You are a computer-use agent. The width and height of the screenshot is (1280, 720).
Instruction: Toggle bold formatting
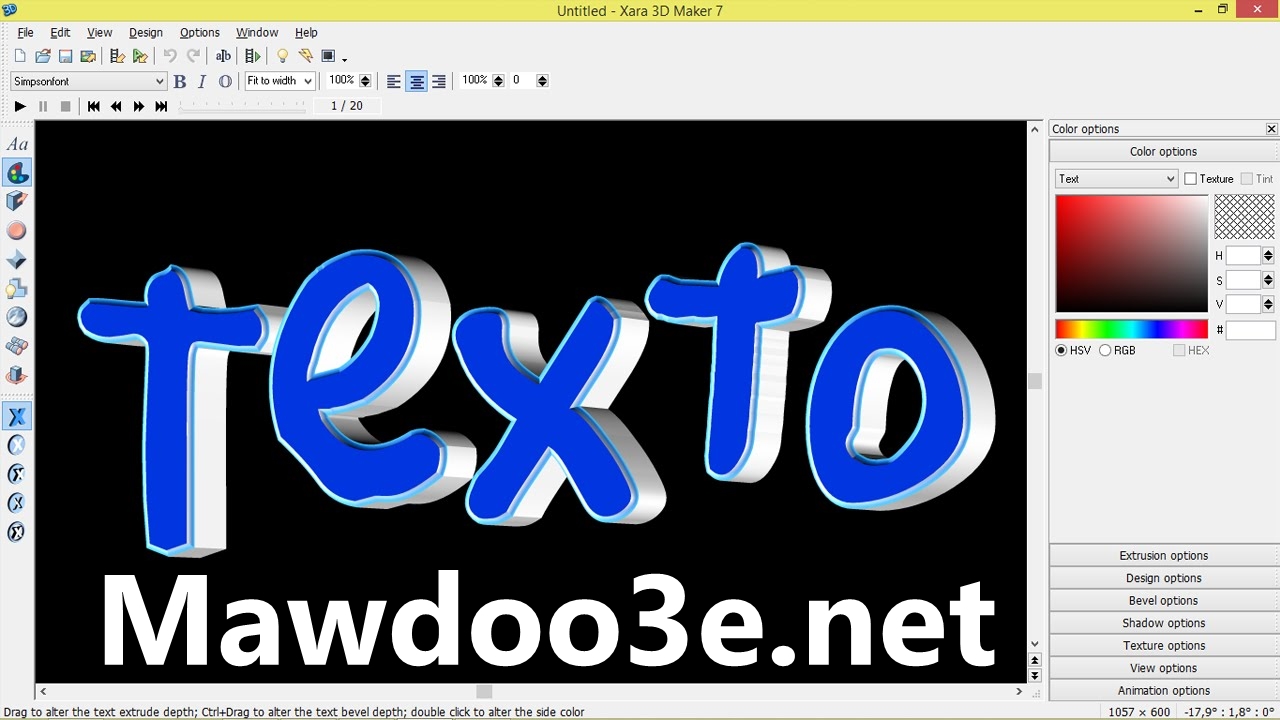pyautogui.click(x=180, y=81)
